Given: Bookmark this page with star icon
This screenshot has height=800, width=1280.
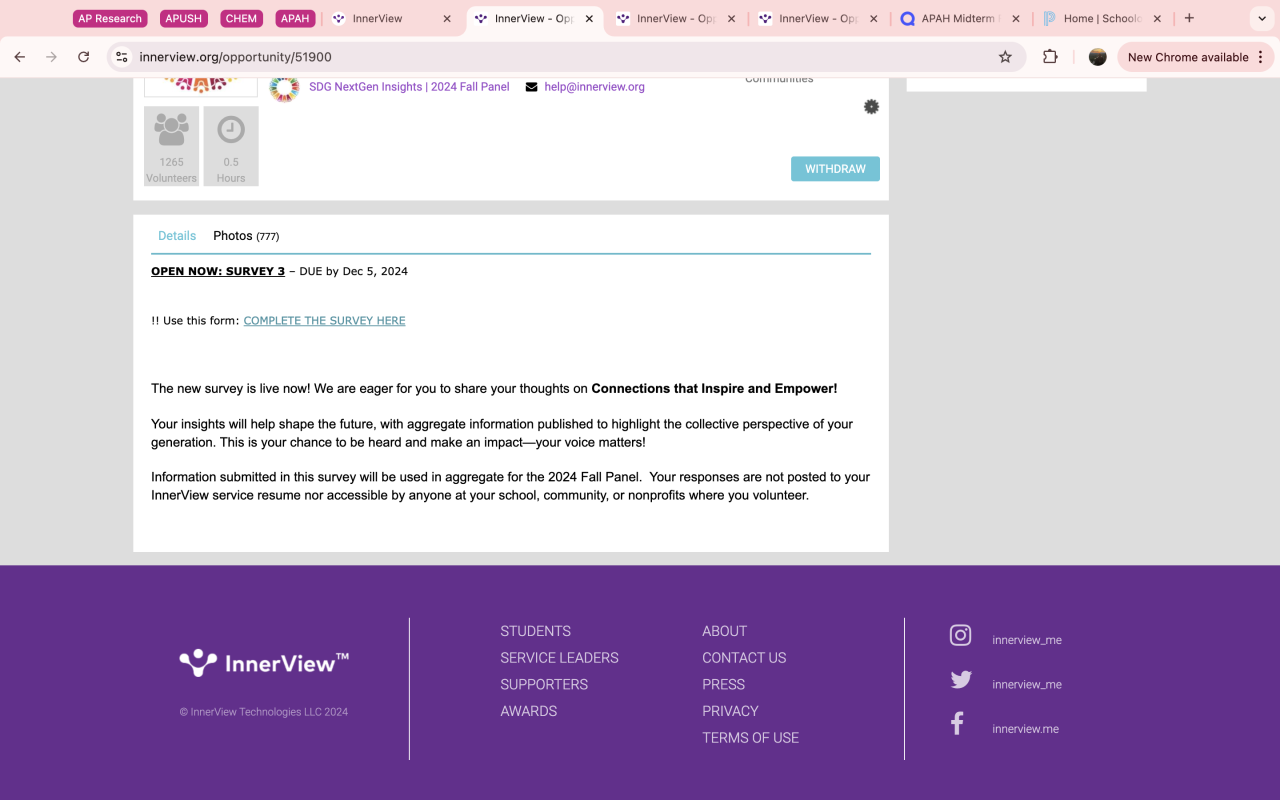Looking at the screenshot, I should [1005, 57].
